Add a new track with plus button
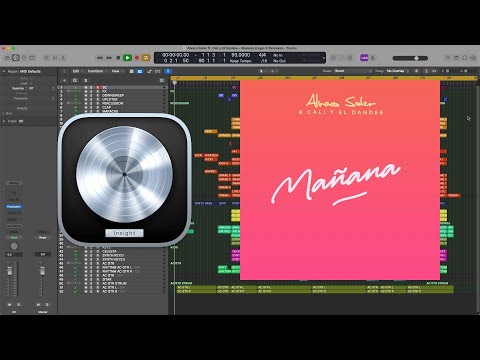Screen dimensions: 480x360 pos(64,80)
